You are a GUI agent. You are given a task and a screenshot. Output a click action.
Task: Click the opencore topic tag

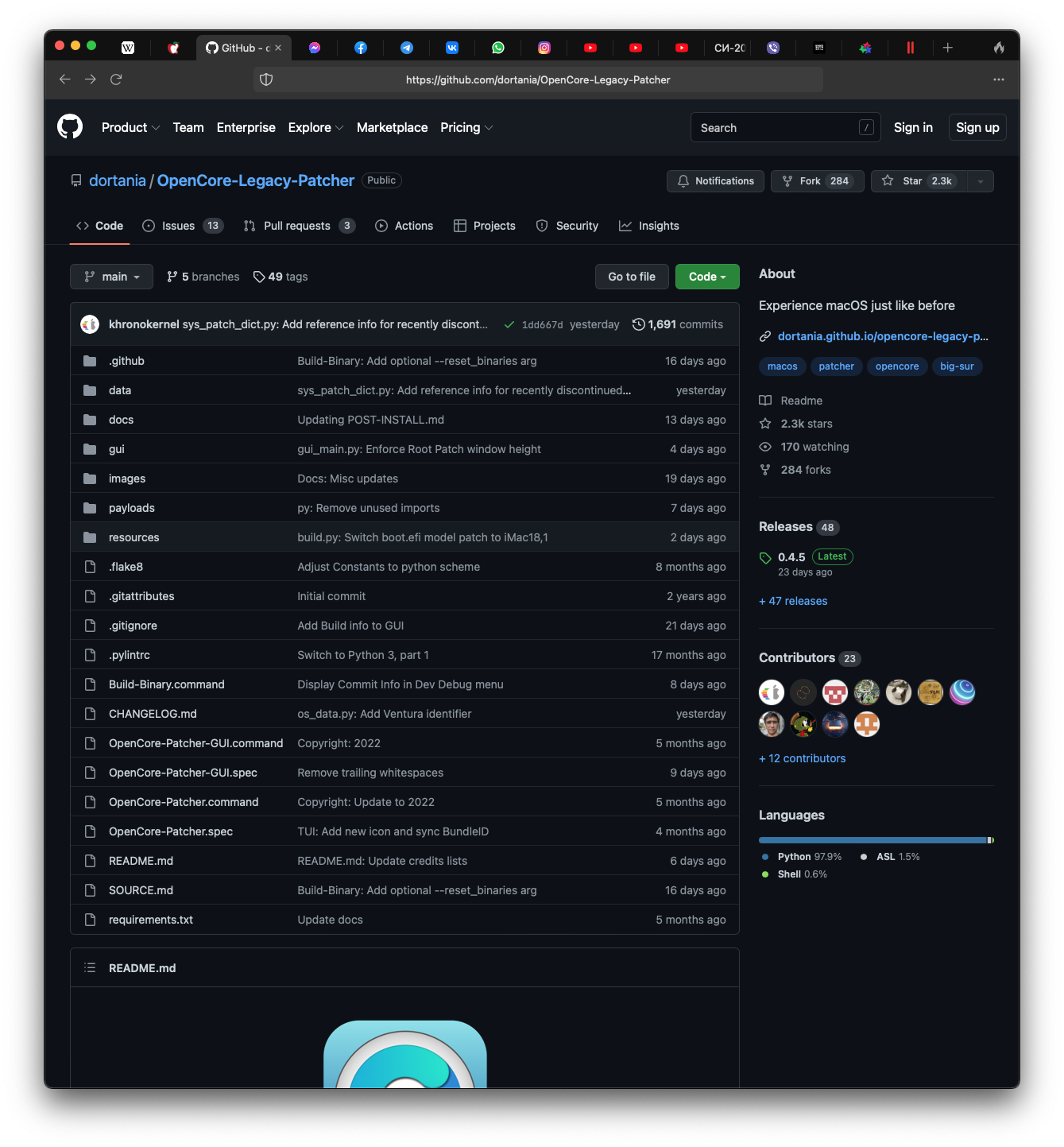pos(897,366)
